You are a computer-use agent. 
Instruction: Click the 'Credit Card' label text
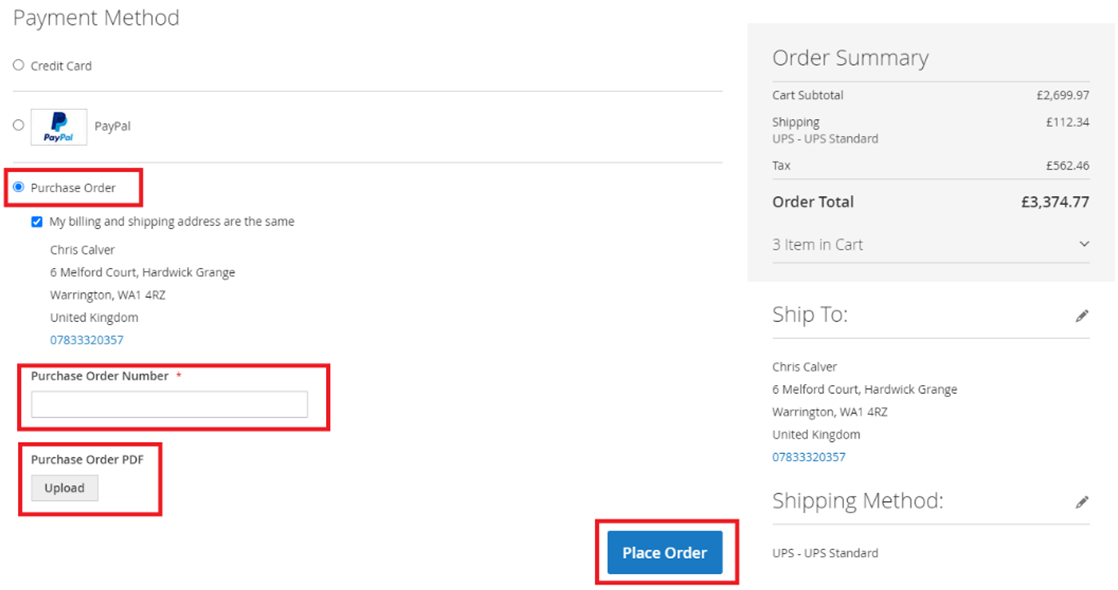63,65
